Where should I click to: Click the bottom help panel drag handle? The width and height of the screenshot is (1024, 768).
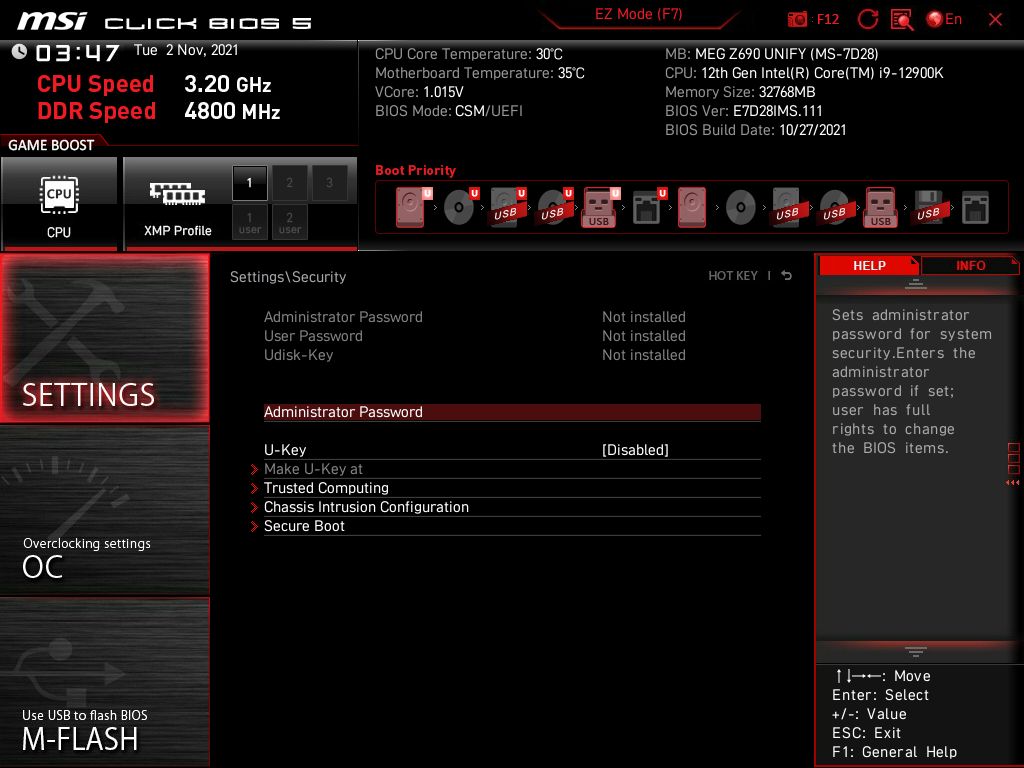[x=916, y=652]
